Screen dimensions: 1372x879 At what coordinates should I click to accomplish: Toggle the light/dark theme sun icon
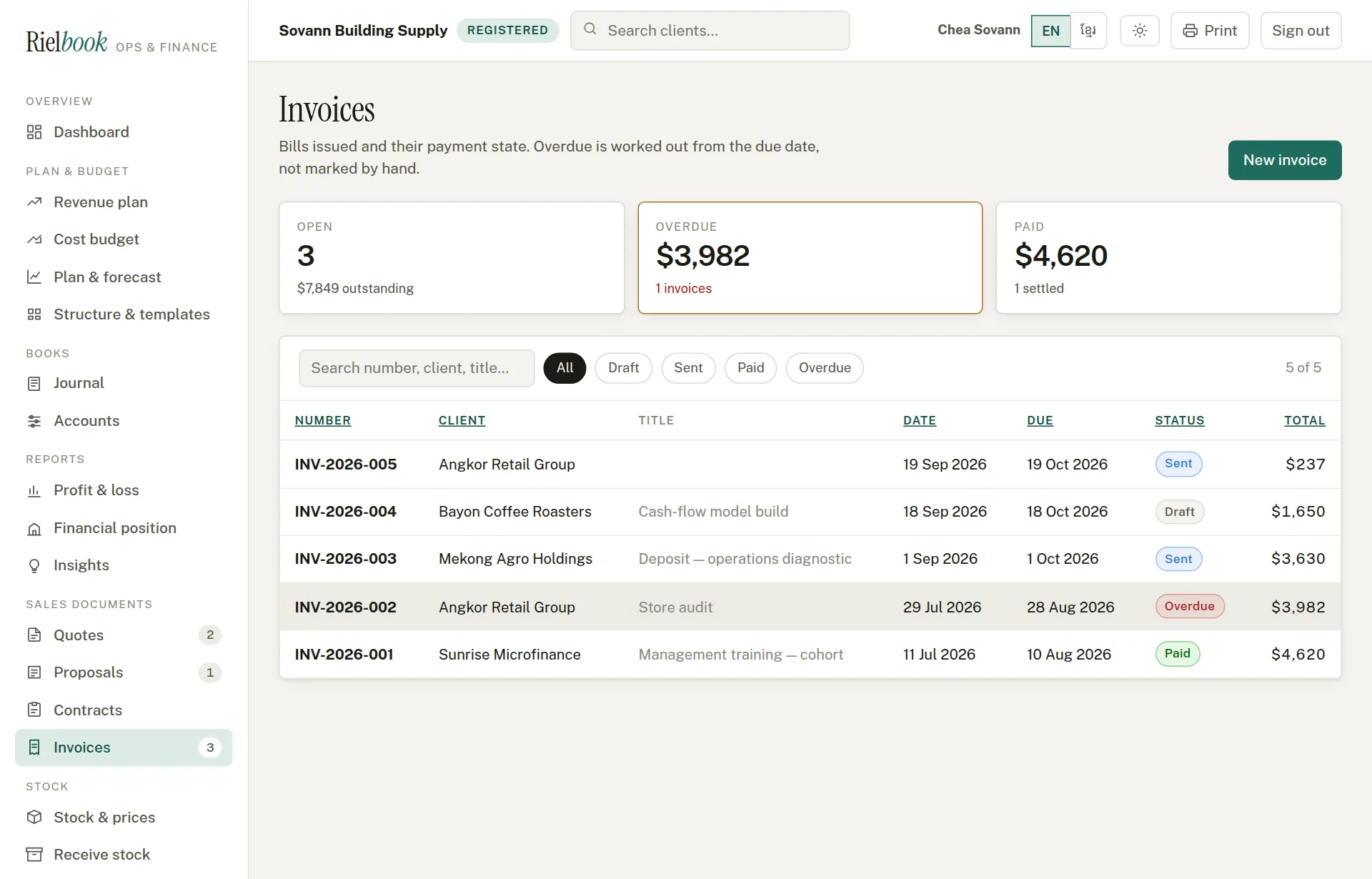point(1140,31)
